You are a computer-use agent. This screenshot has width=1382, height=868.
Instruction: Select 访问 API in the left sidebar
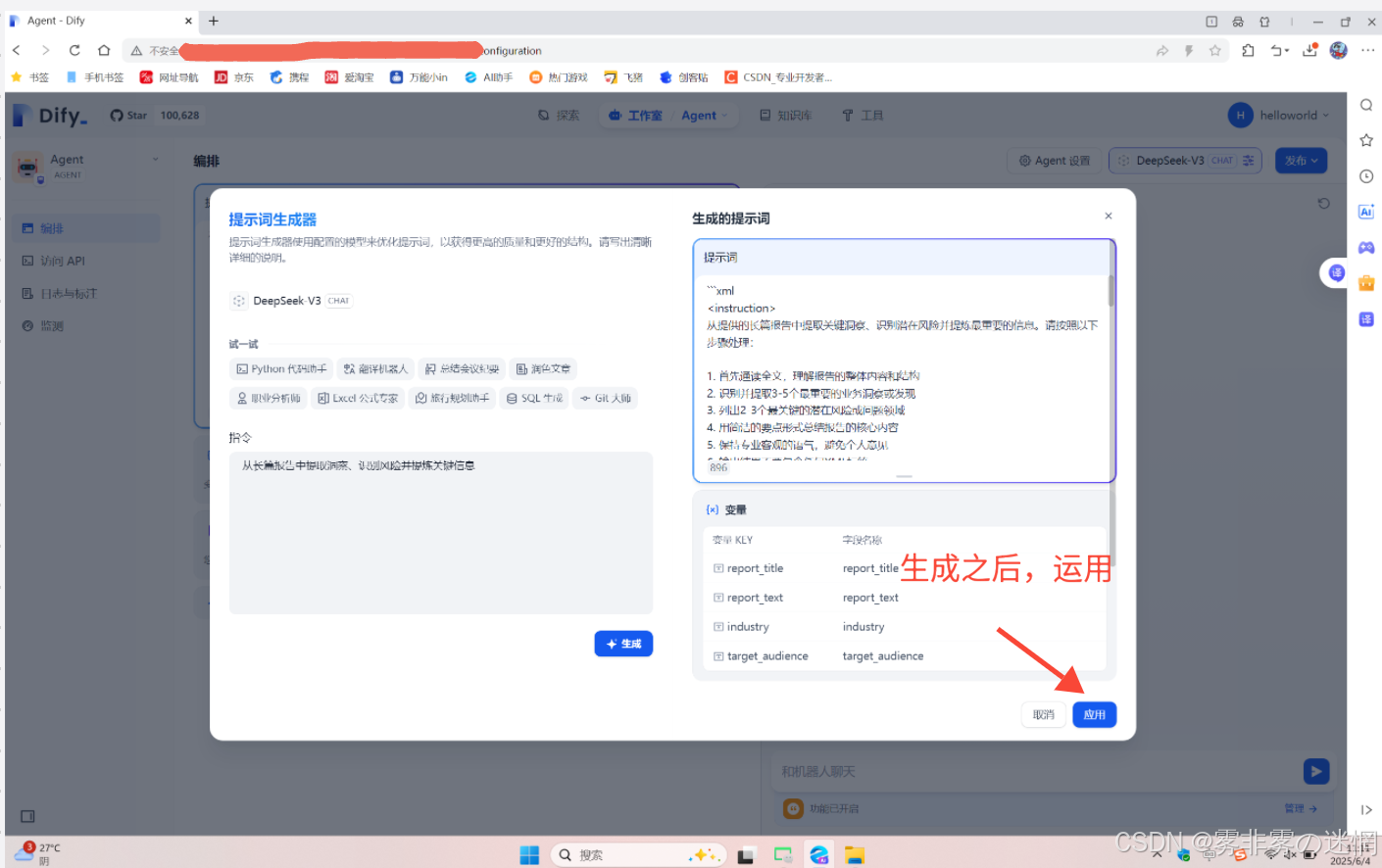click(85, 261)
